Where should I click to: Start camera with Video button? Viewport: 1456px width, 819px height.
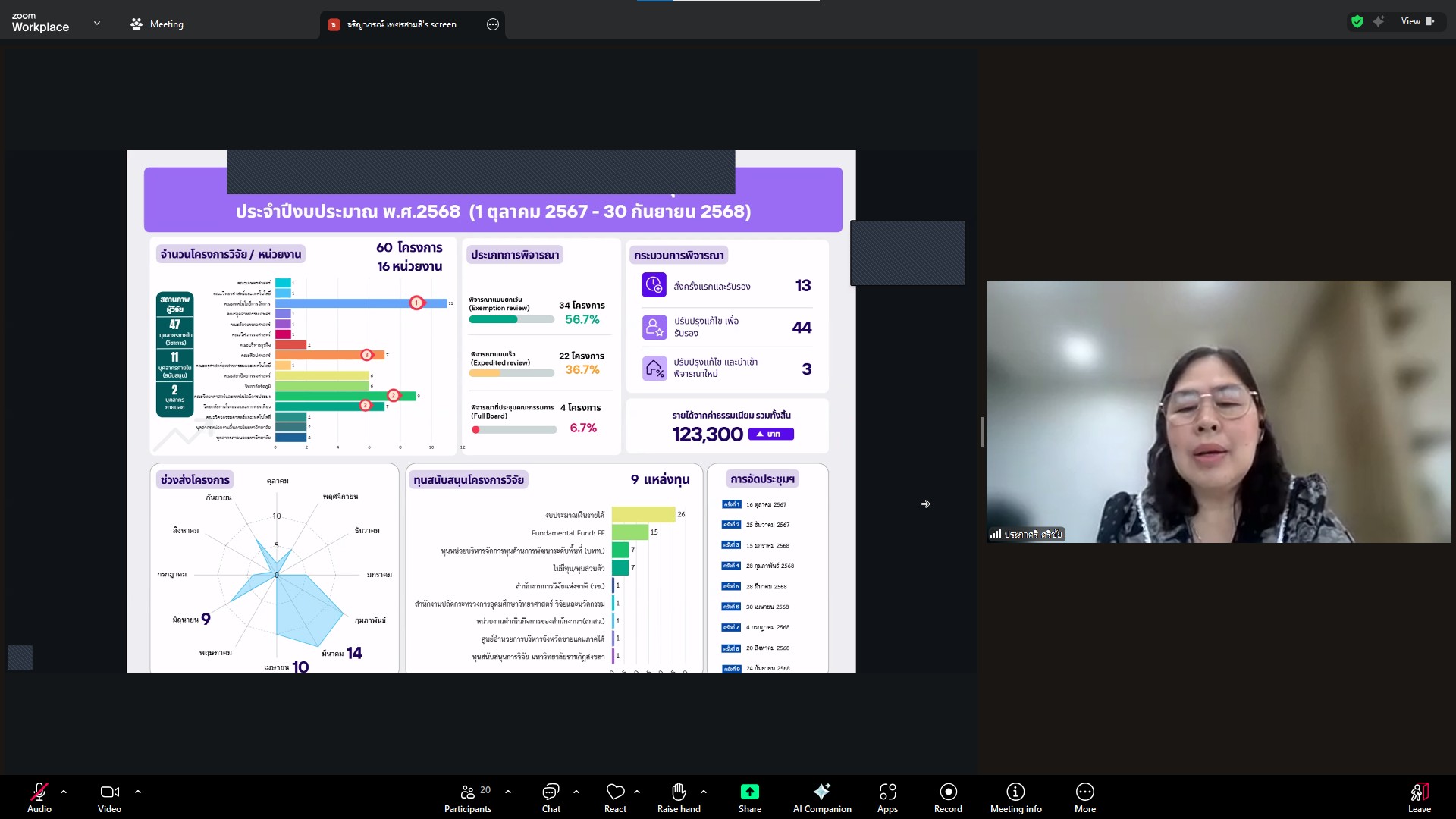tap(109, 797)
